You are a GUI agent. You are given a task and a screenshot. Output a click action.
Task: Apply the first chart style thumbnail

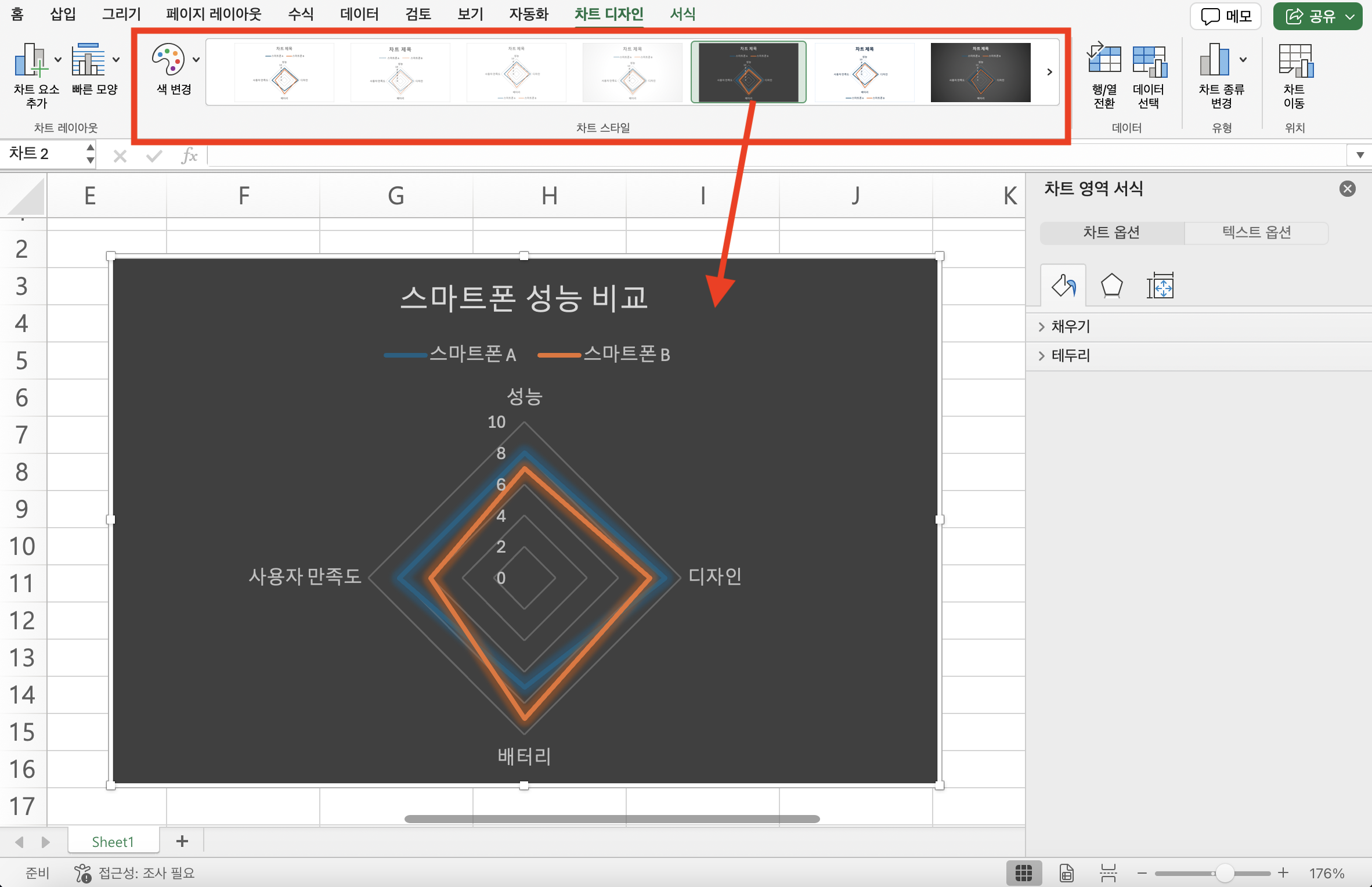[284, 72]
